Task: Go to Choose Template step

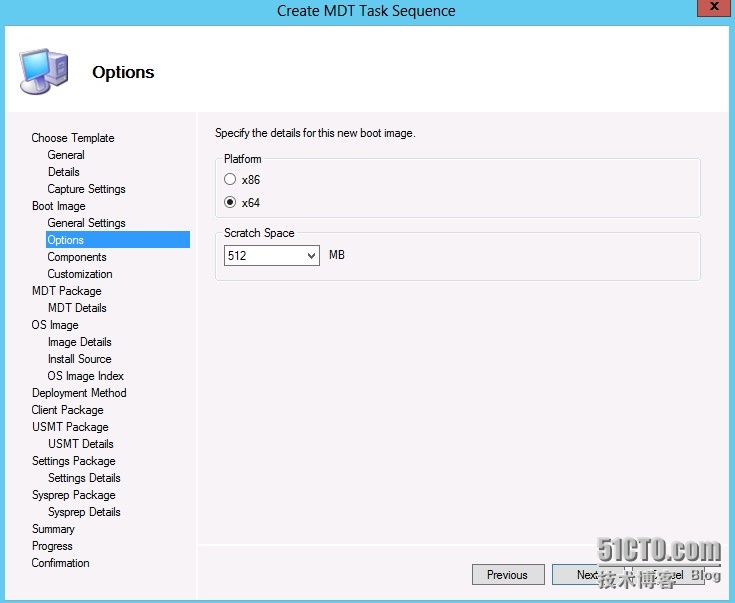Action: (73, 138)
